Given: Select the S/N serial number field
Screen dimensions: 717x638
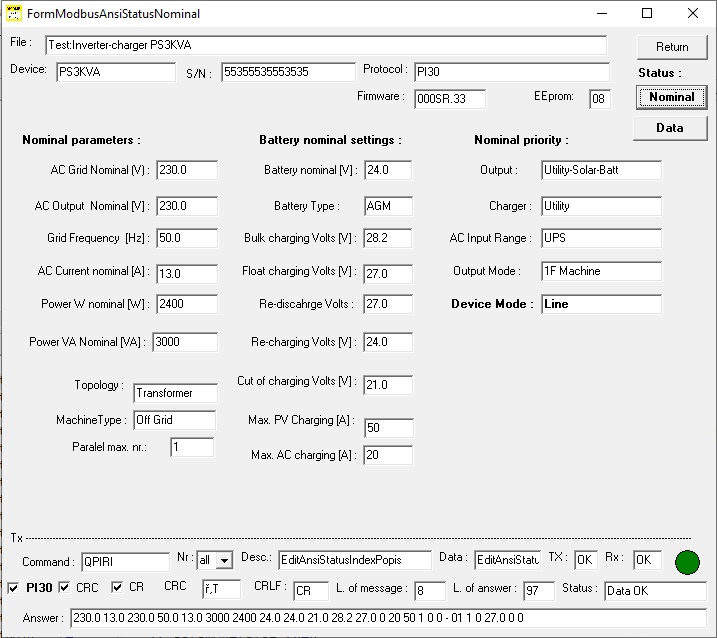Looking at the screenshot, I should tap(287, 72).
